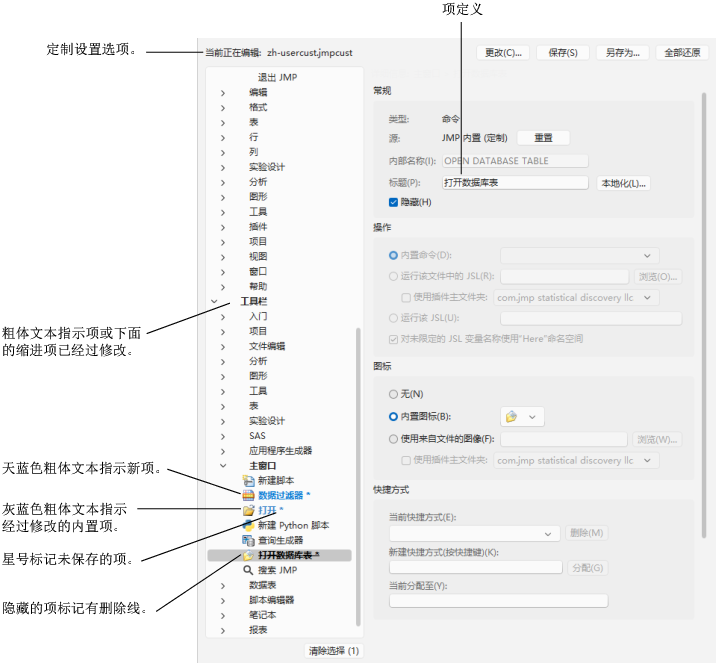
Task: Click the 新建快捷方式 input field
Action: click(x=475, y=568)
